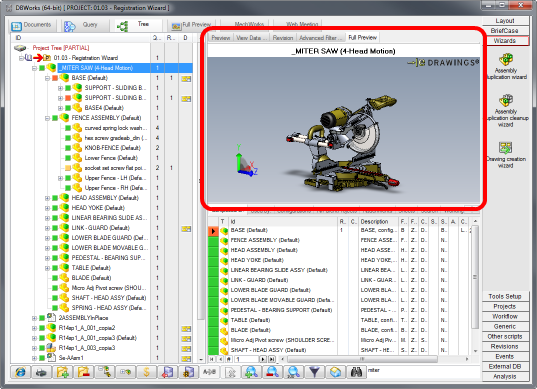
Task: Open the Assembly duplication wizard
Action: pyautogui.click(x=506, y=66)
